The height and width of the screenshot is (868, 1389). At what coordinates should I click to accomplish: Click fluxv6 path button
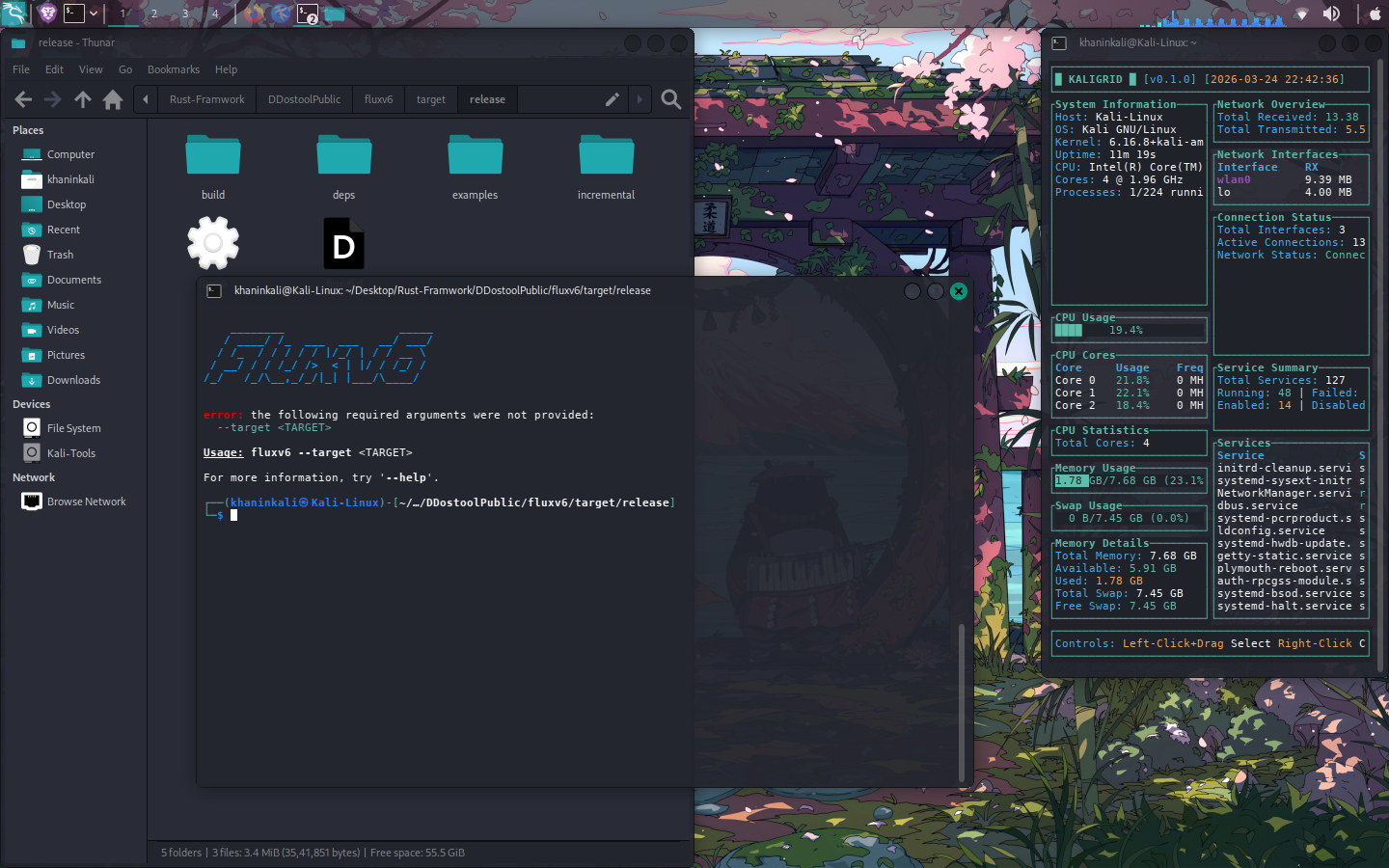point(378,99)
